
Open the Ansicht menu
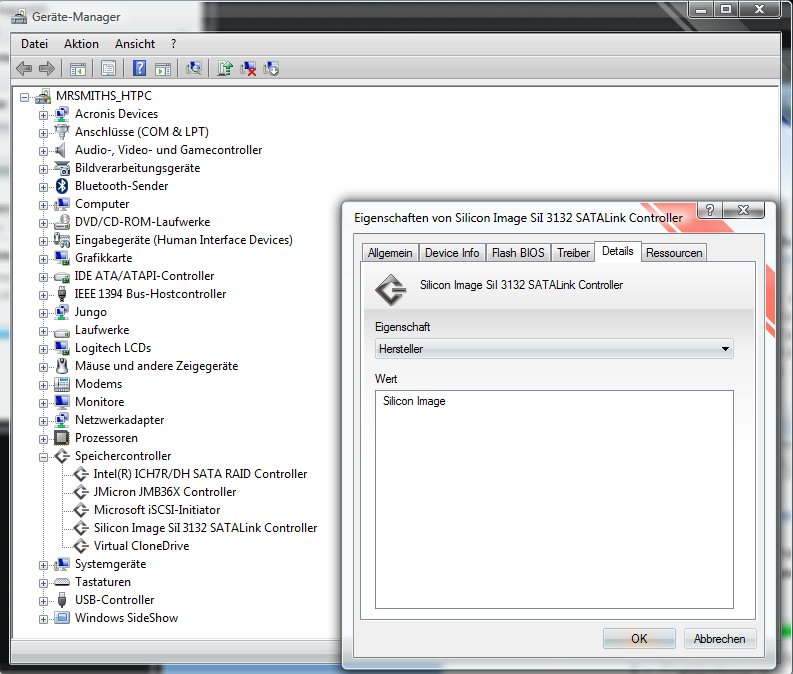pyautogui.click(x=135, y=44)
